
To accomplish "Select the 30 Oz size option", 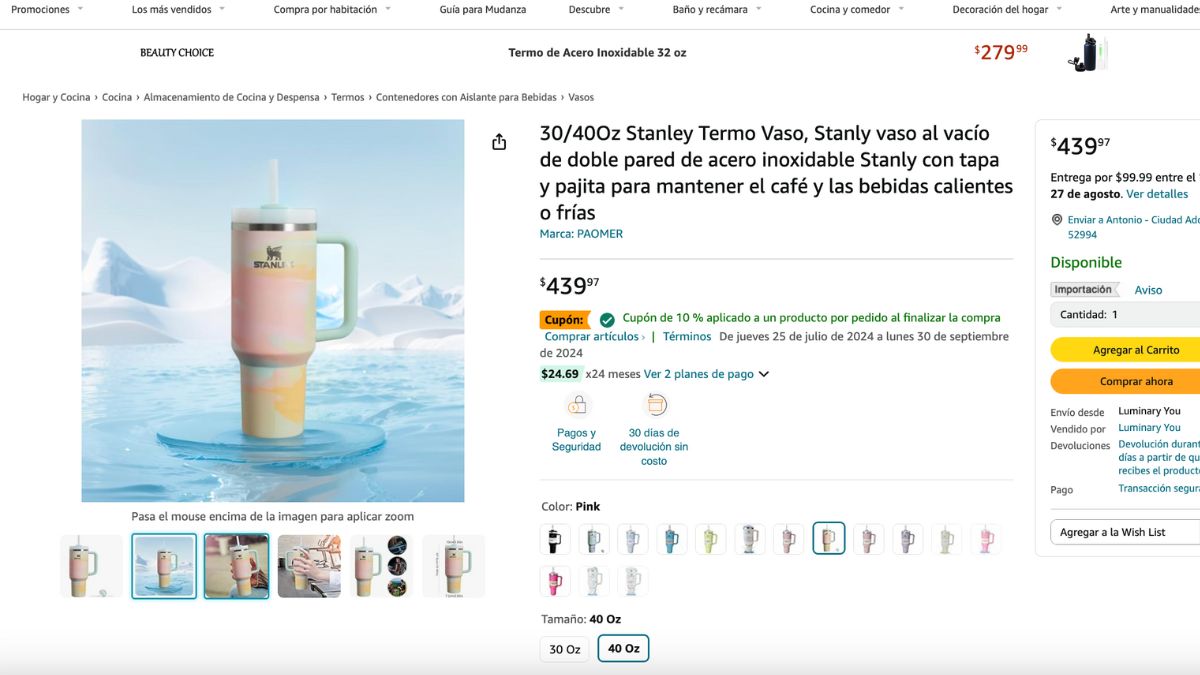I will click(x=565, y=649).
